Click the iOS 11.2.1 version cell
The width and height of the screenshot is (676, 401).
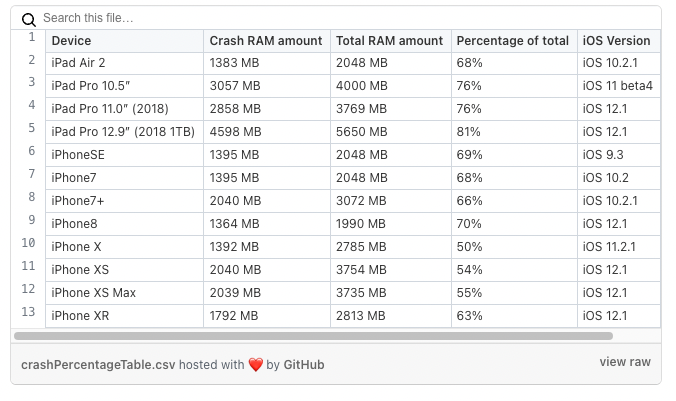[x=618, y=247]
